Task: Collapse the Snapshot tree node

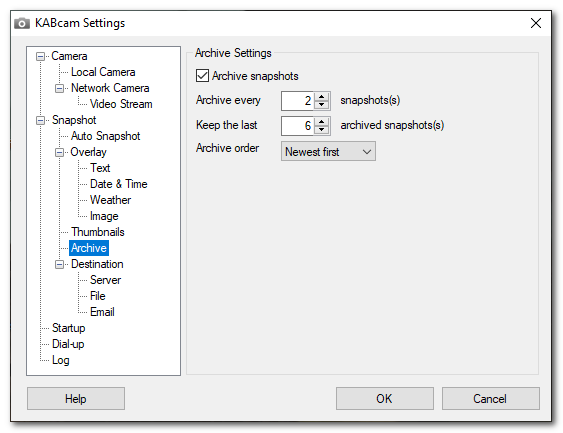Action: point(41,120)
